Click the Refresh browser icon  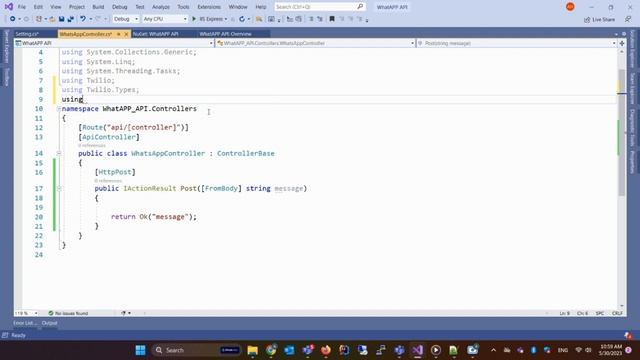(x=242, y=19)
